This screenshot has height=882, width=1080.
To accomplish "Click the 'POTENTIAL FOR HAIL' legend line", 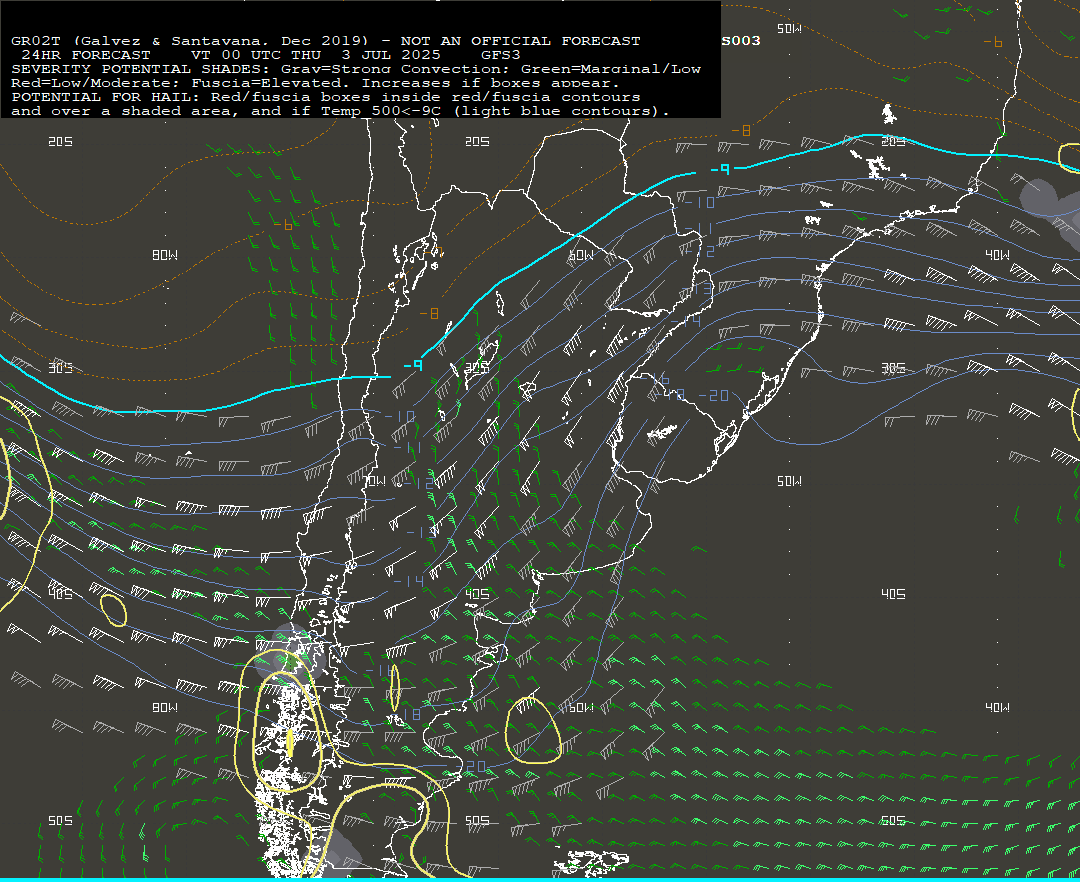I will click(326, 97).
